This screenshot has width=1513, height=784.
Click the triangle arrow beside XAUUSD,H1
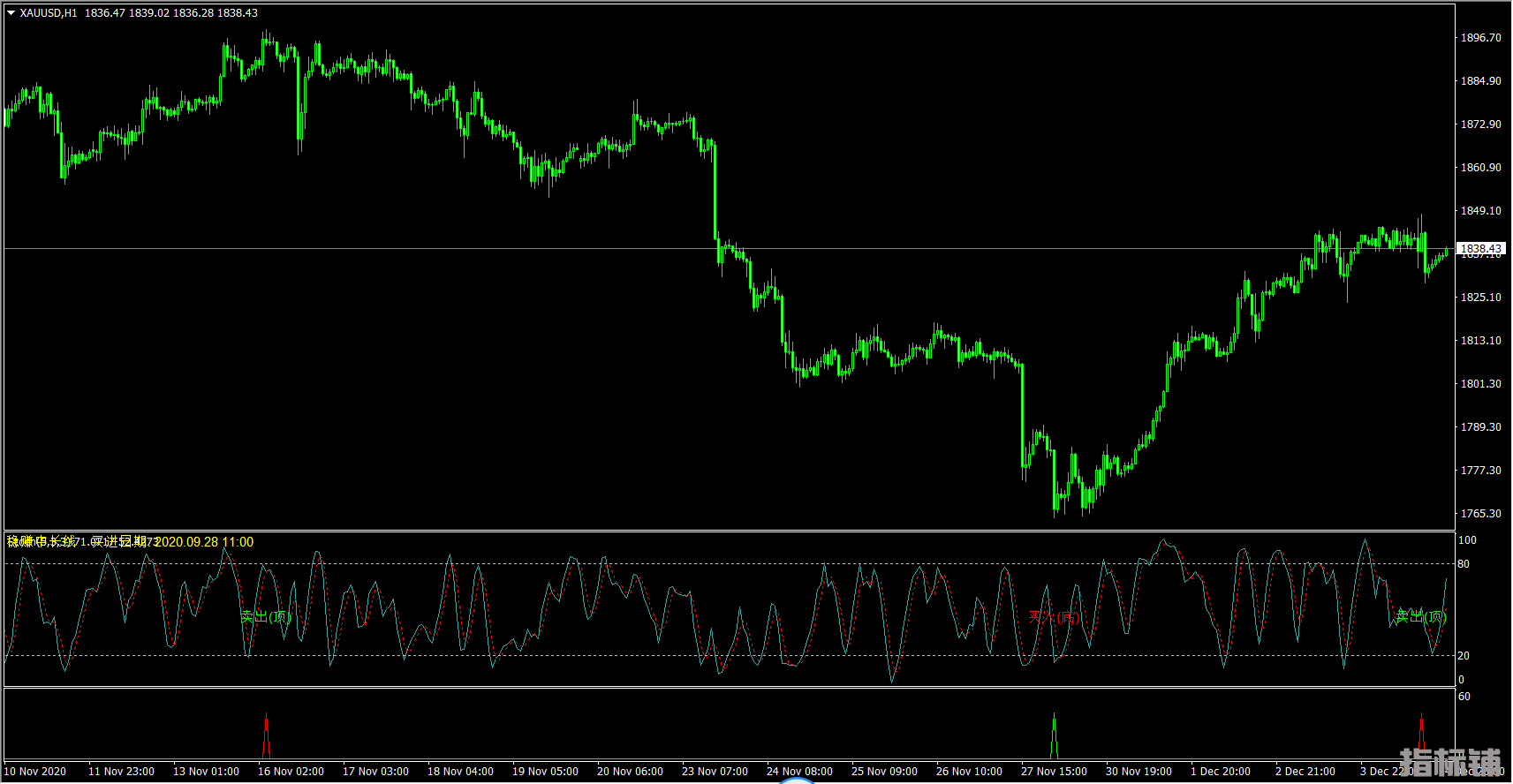click(11, 13)
